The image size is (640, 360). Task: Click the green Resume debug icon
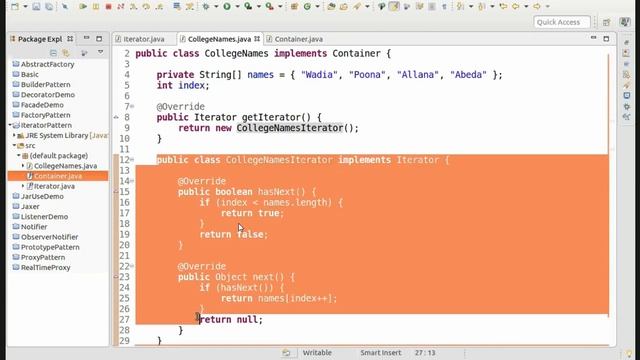tap(83, 6)
